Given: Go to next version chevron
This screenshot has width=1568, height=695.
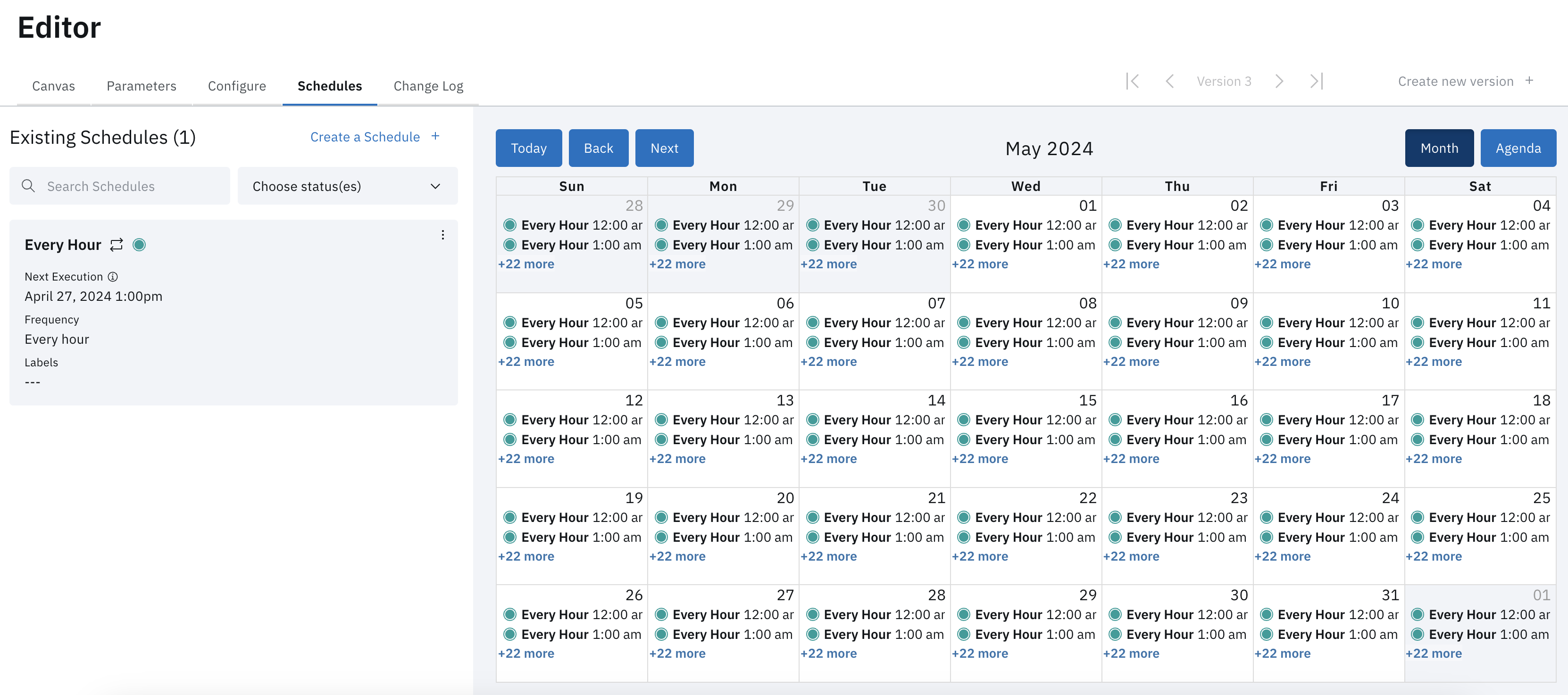Looking at the screenshot, I should click(1279, 81).
